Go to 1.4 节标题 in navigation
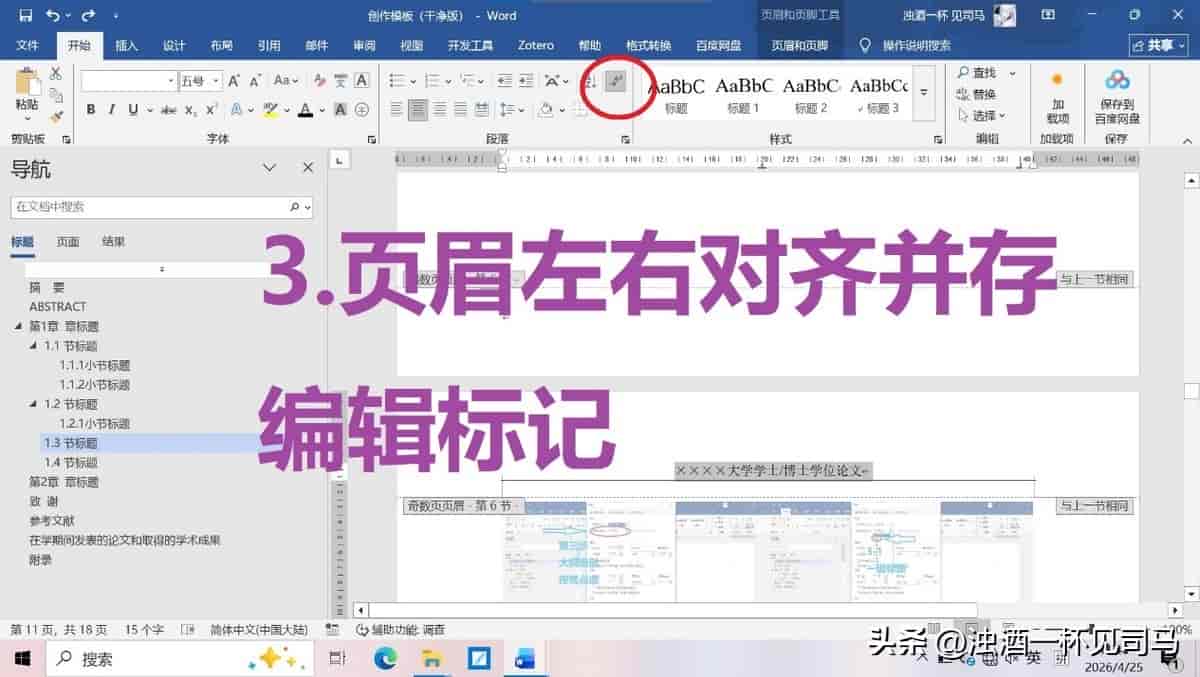 point(71,462)
